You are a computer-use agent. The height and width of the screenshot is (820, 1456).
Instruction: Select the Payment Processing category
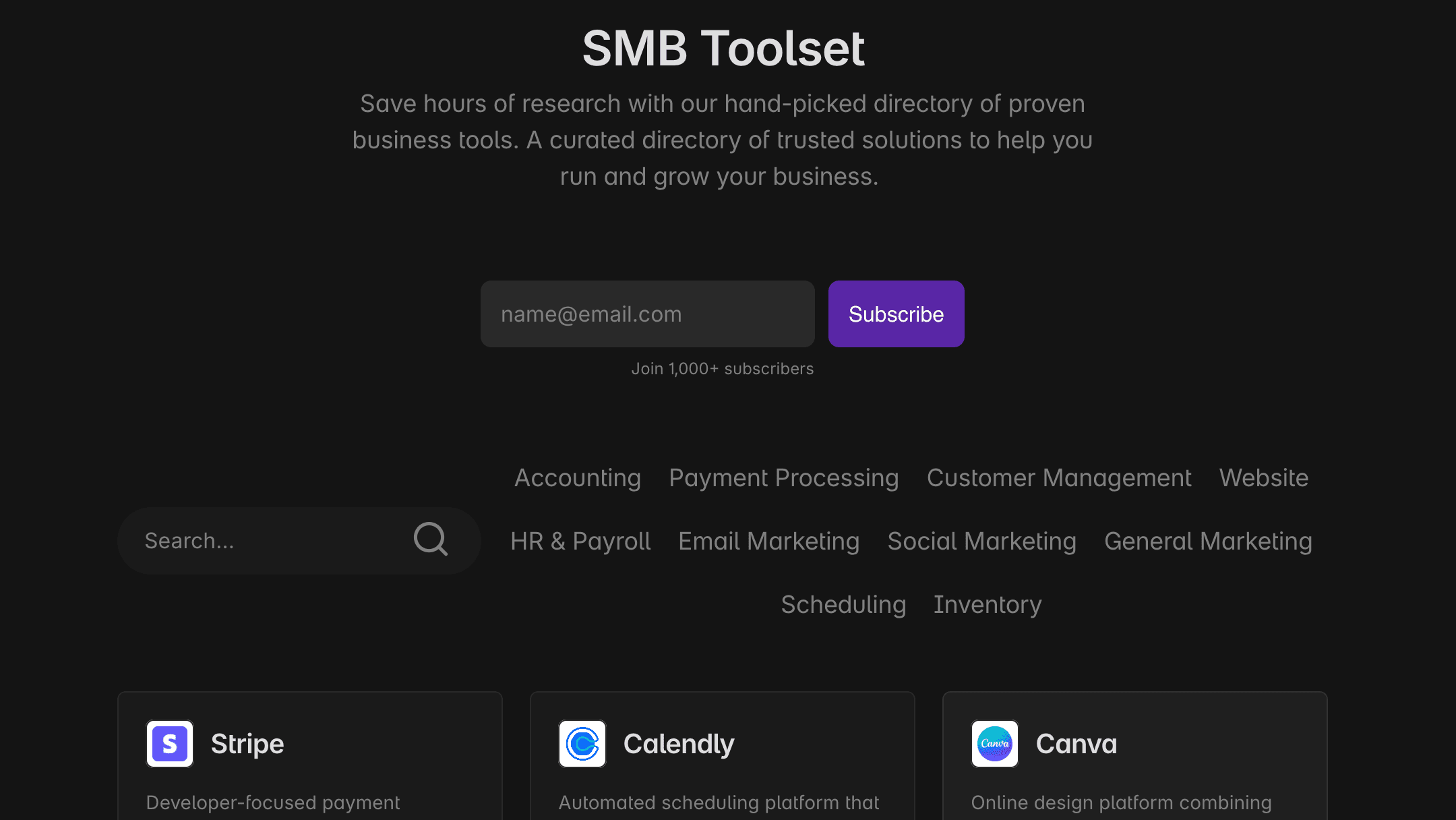click(784, 477)
